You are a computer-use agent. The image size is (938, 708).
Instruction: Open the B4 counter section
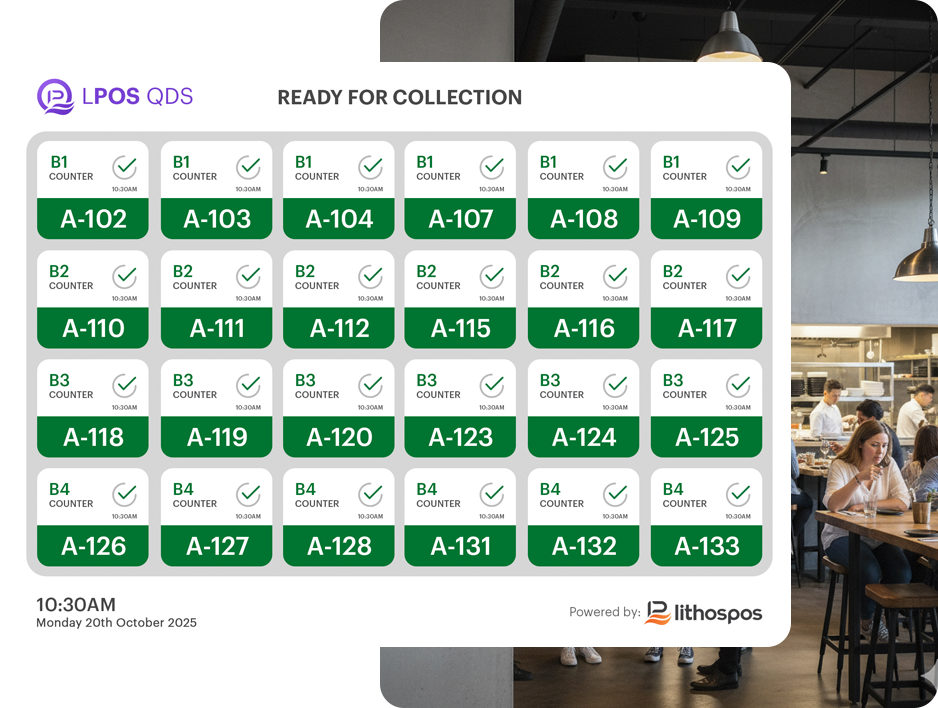pyautogui.click(x=60, y=488)
